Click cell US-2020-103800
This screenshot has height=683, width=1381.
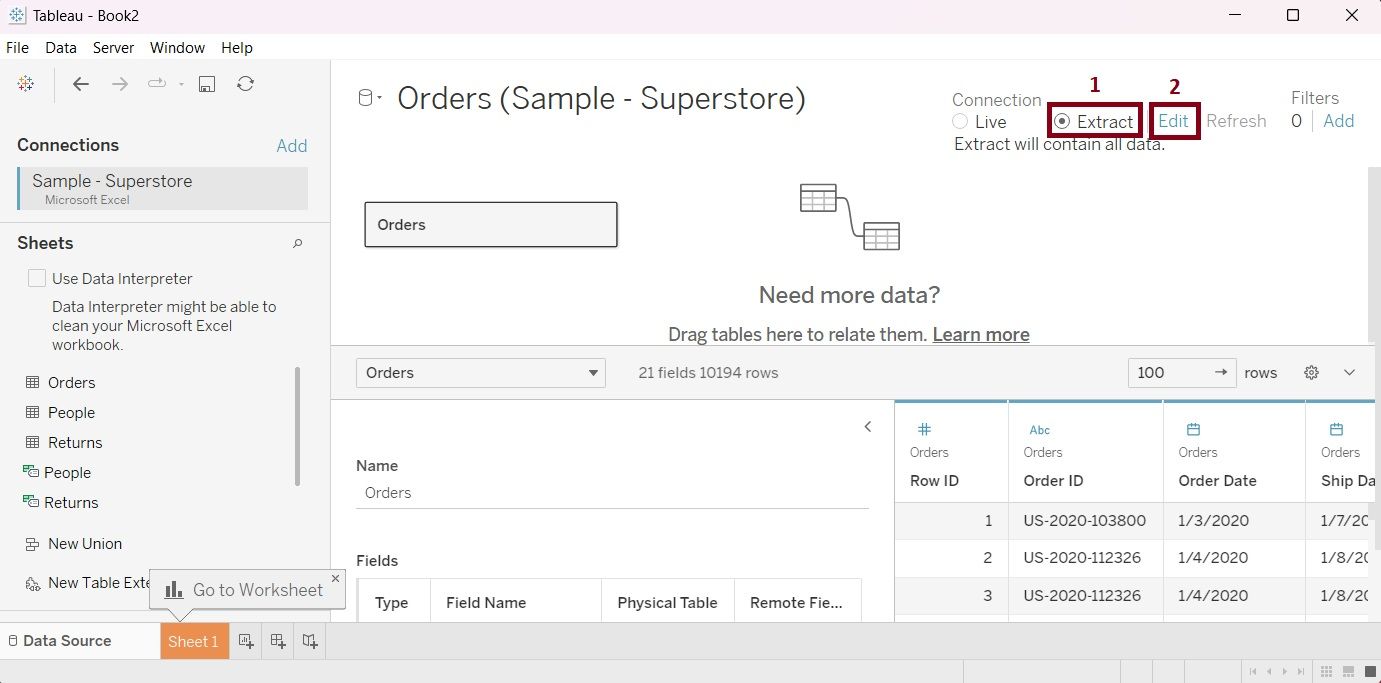pyautogui.click(x=1085, y=521)
